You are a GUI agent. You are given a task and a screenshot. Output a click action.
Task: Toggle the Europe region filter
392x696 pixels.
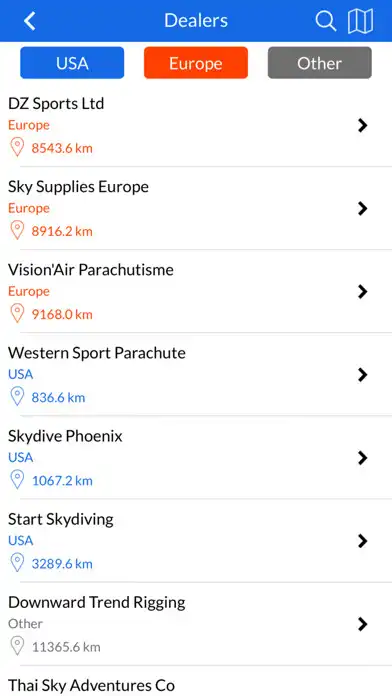coord(196,63)
